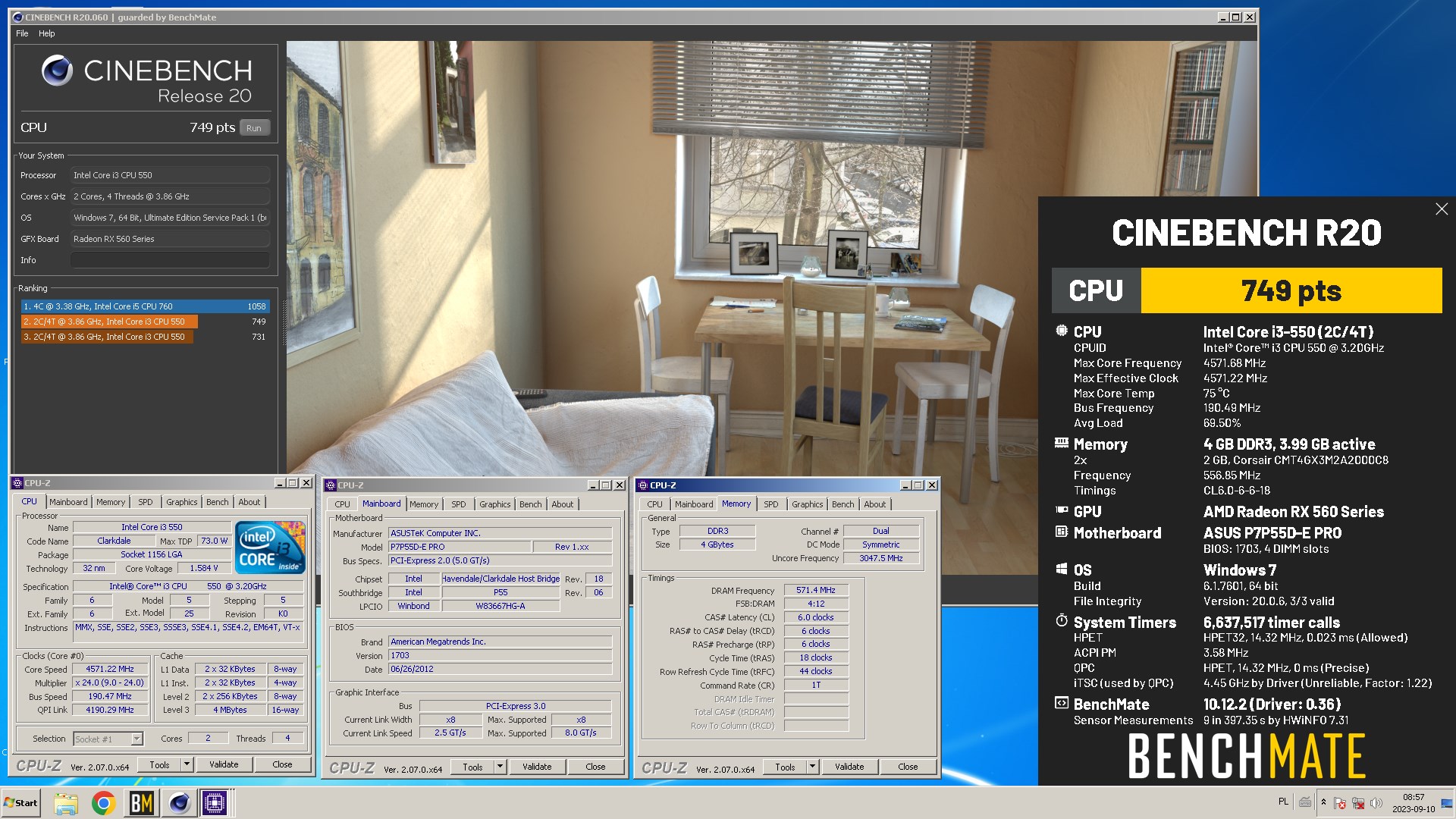Open SPD tab in first CPU-Z window
This screenshot has height=819, width=1456.
tap(146, 502)
